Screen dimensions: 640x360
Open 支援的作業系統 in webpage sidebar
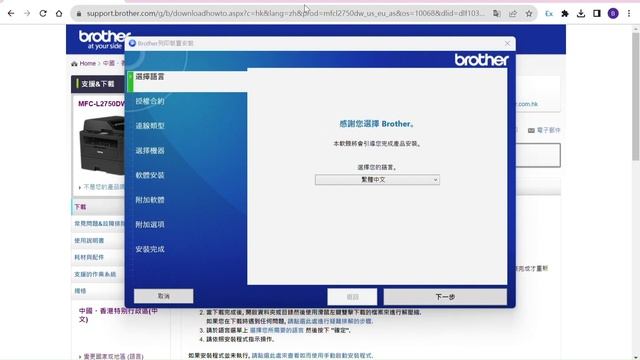tap(95, 274)
